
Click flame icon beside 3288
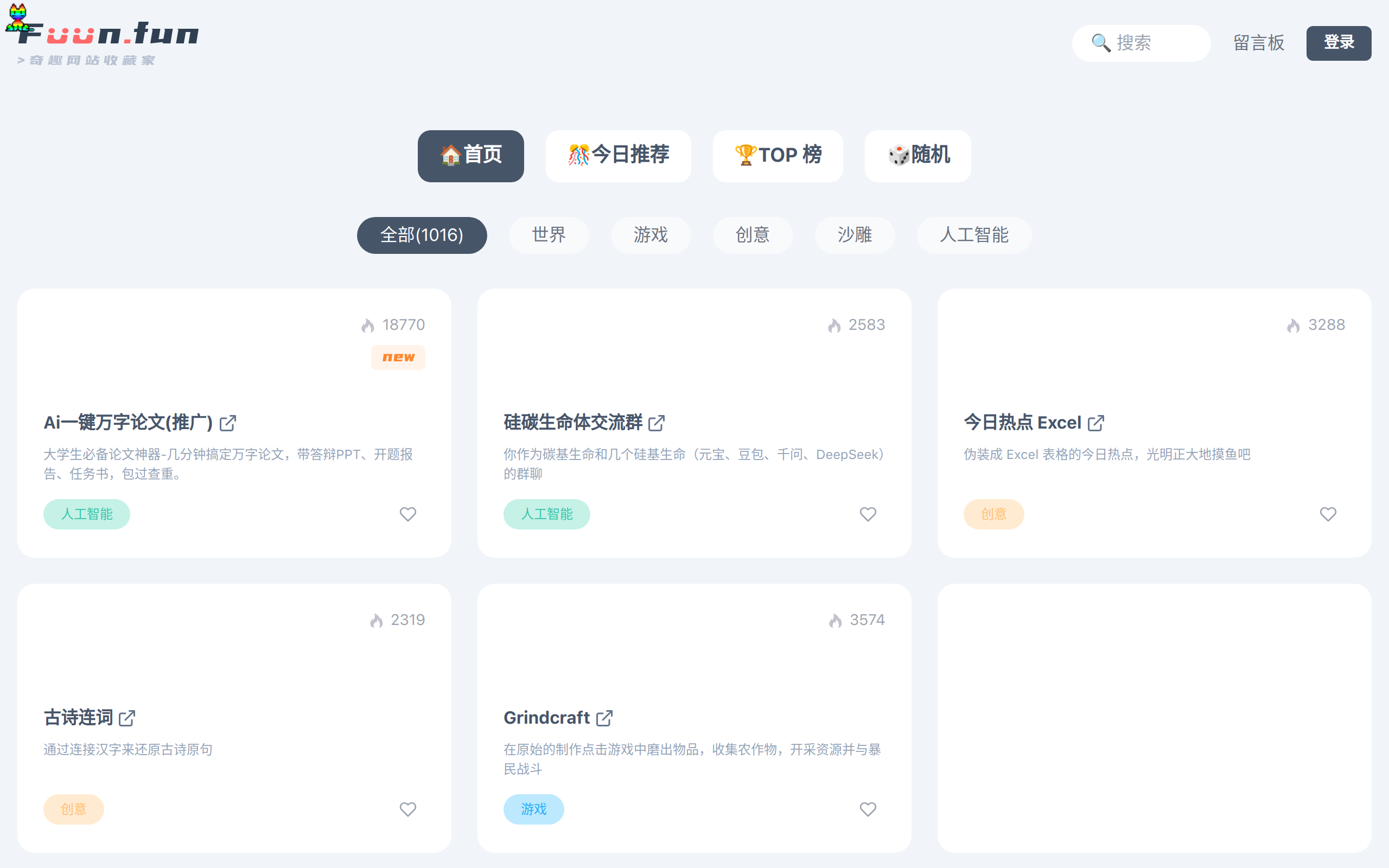1293,325
